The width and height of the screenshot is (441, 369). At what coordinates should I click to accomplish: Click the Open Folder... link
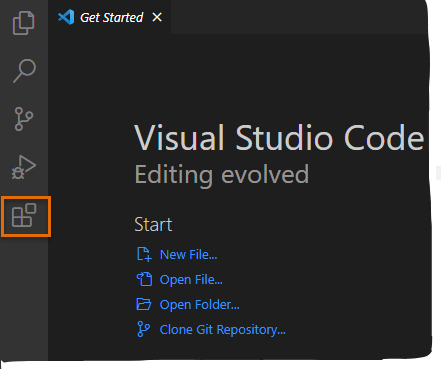pyautogui.click(x=200, y=305)
